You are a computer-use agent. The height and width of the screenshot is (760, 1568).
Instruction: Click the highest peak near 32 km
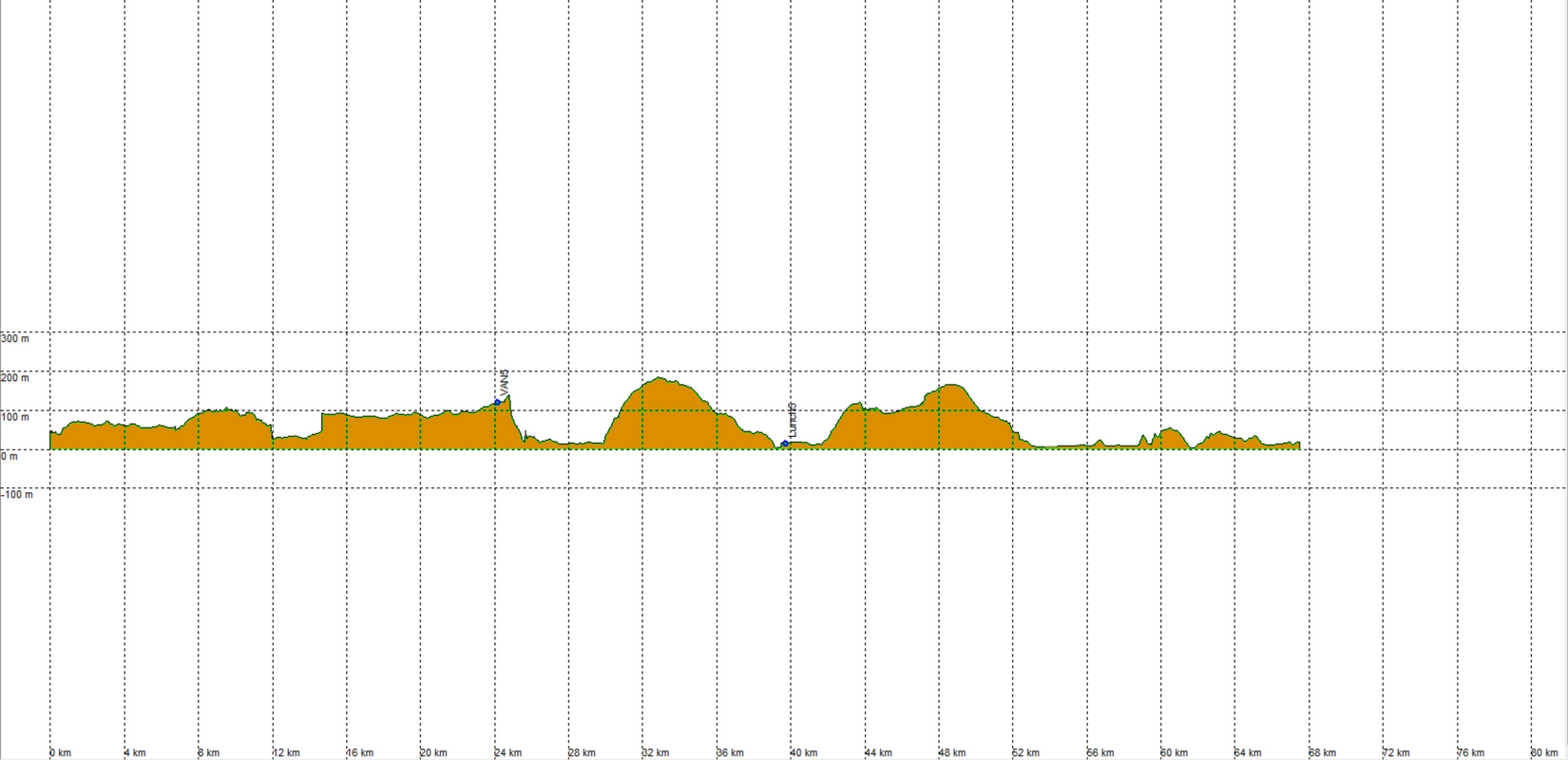660,378
